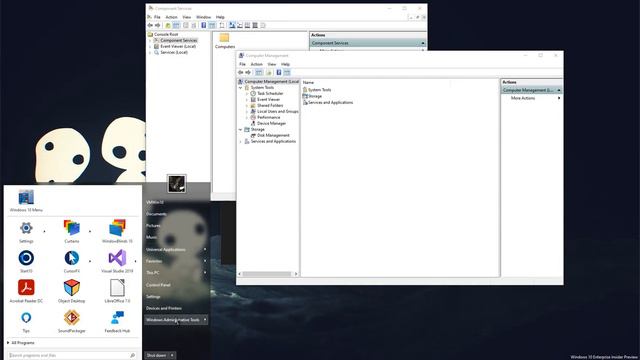The width and height of the screenshot is (640, 360).
Task: Collapse the Storage tree node
Action: [x=240, y=129]
